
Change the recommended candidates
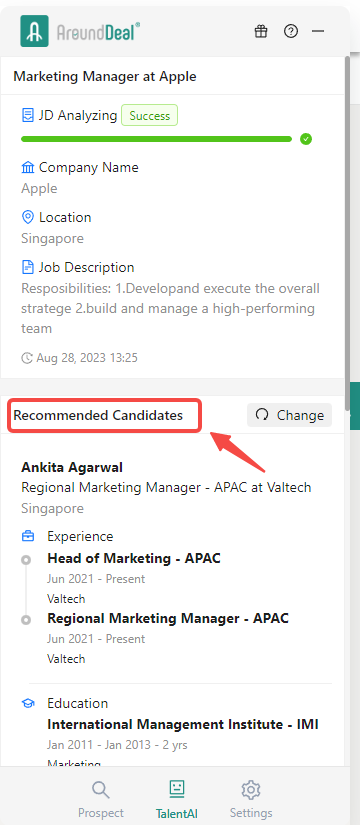point(289,415)
